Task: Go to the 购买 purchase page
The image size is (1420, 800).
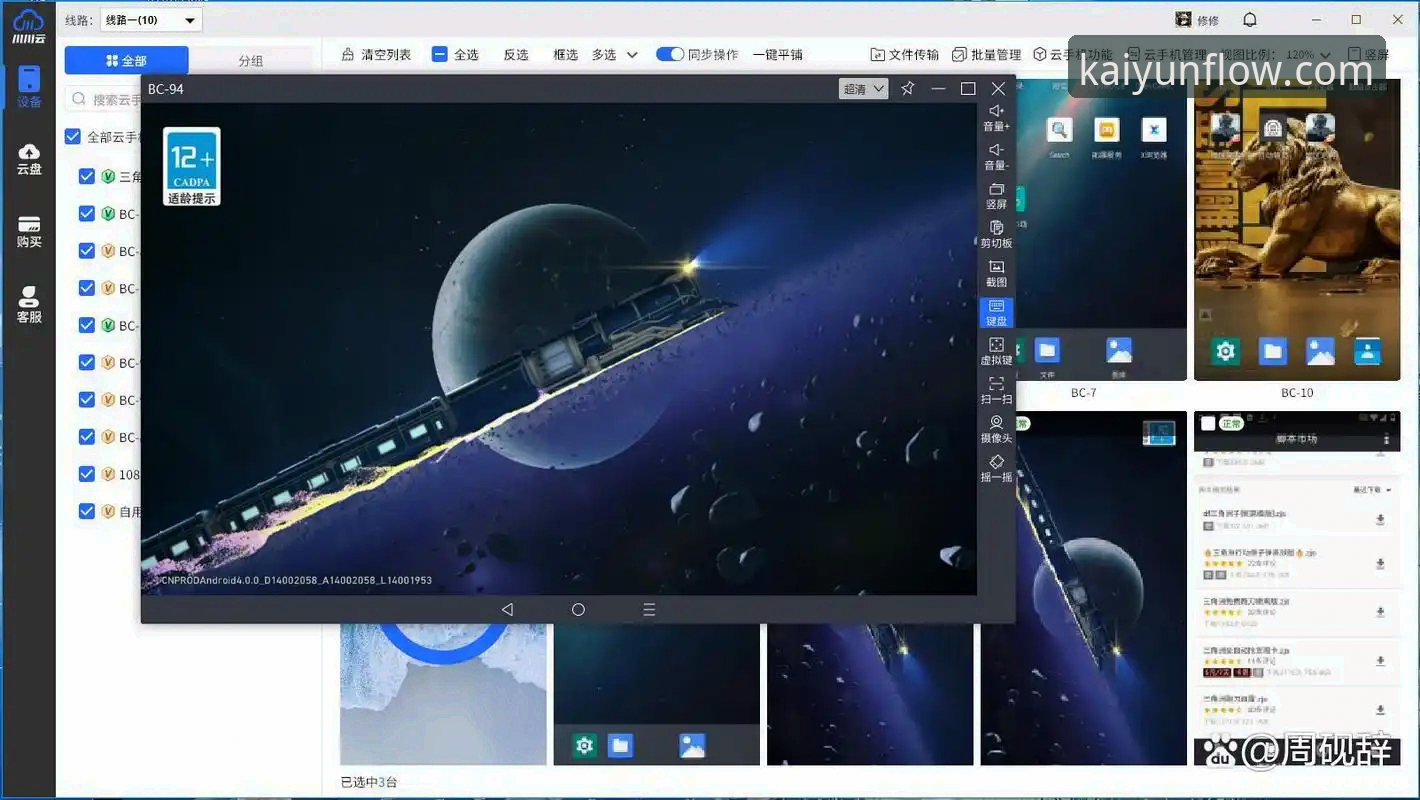Action: [x=29, y=231]
